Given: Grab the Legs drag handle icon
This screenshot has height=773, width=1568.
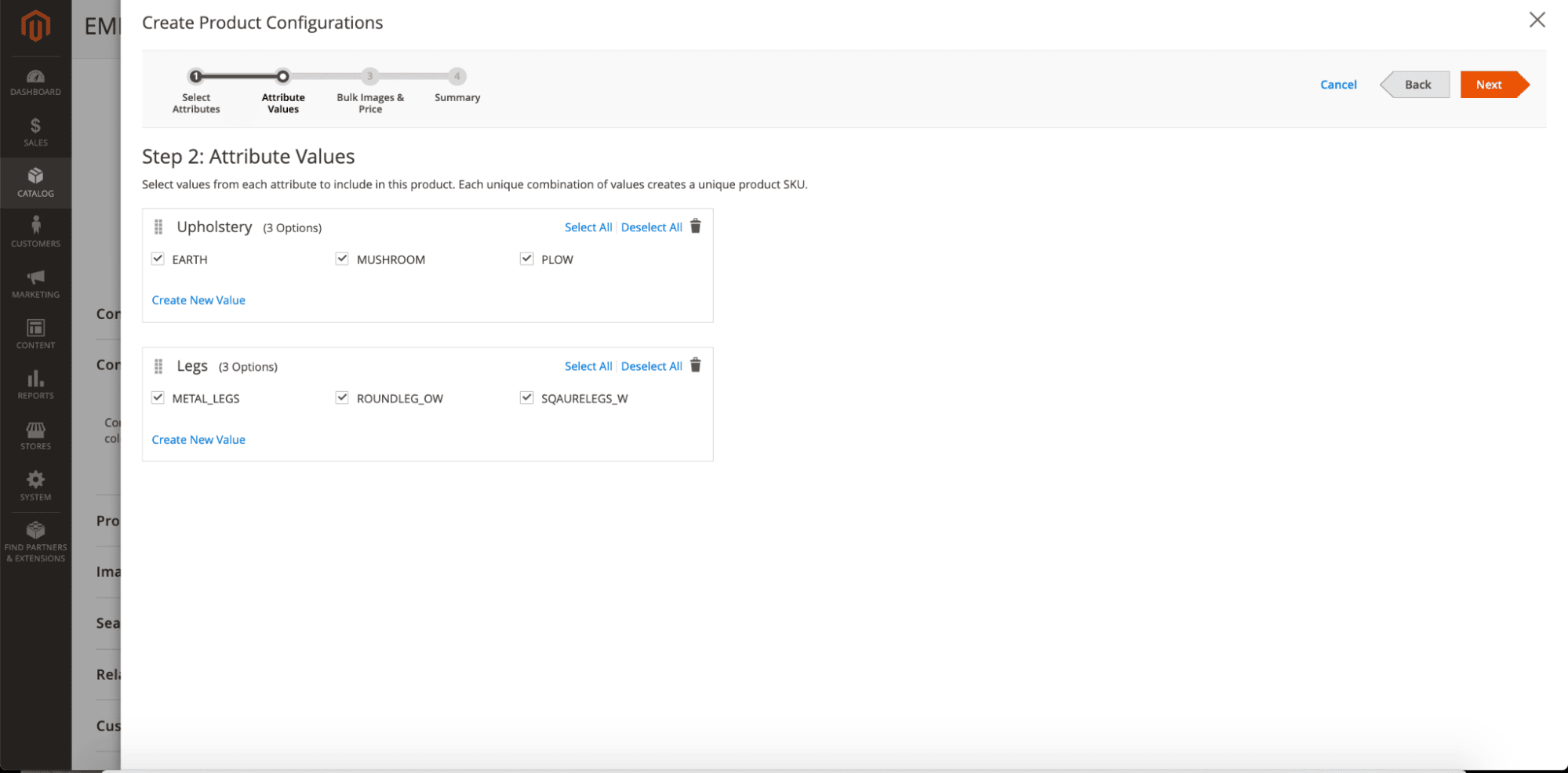Looking at the screenshot, I should tap(158, 366).
